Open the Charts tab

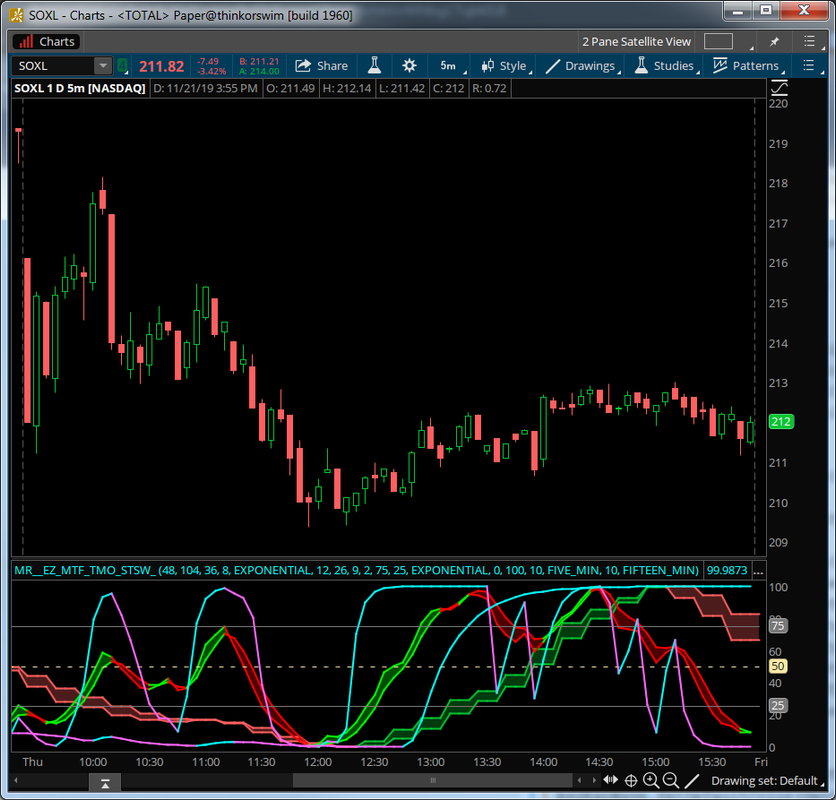pos(46,42)
